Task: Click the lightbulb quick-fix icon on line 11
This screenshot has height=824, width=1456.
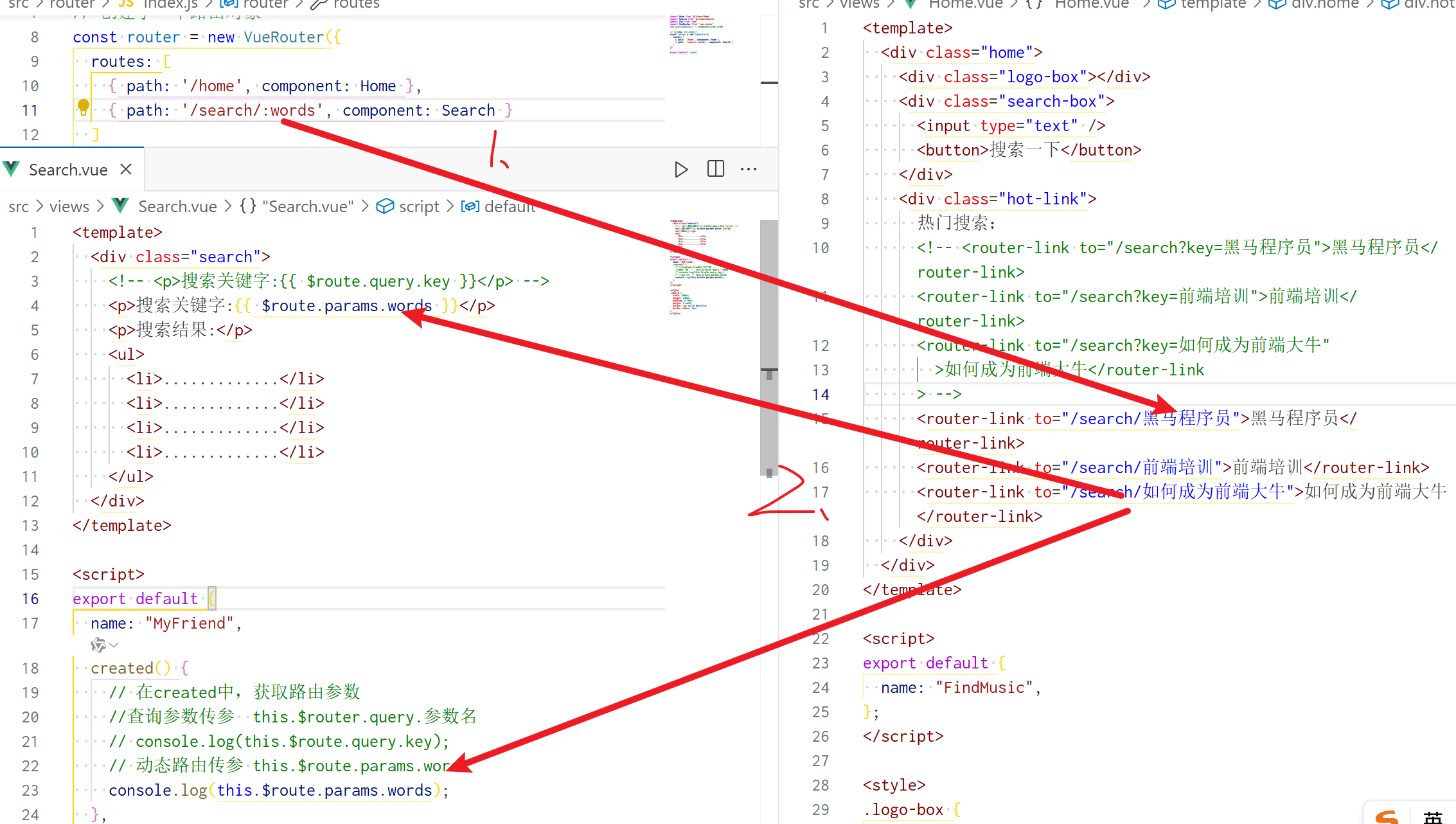Action: (84, 106)
